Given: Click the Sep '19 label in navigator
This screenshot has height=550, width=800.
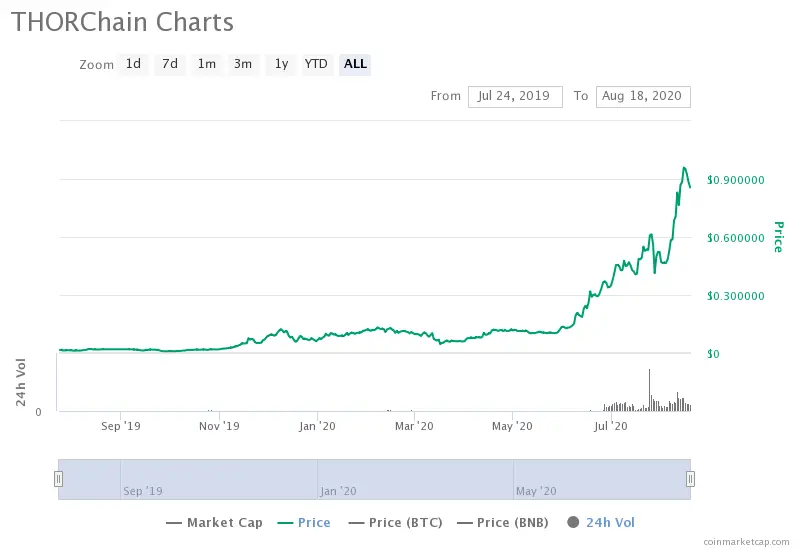Looking at the screenshot, I should (x=143, y=491).
